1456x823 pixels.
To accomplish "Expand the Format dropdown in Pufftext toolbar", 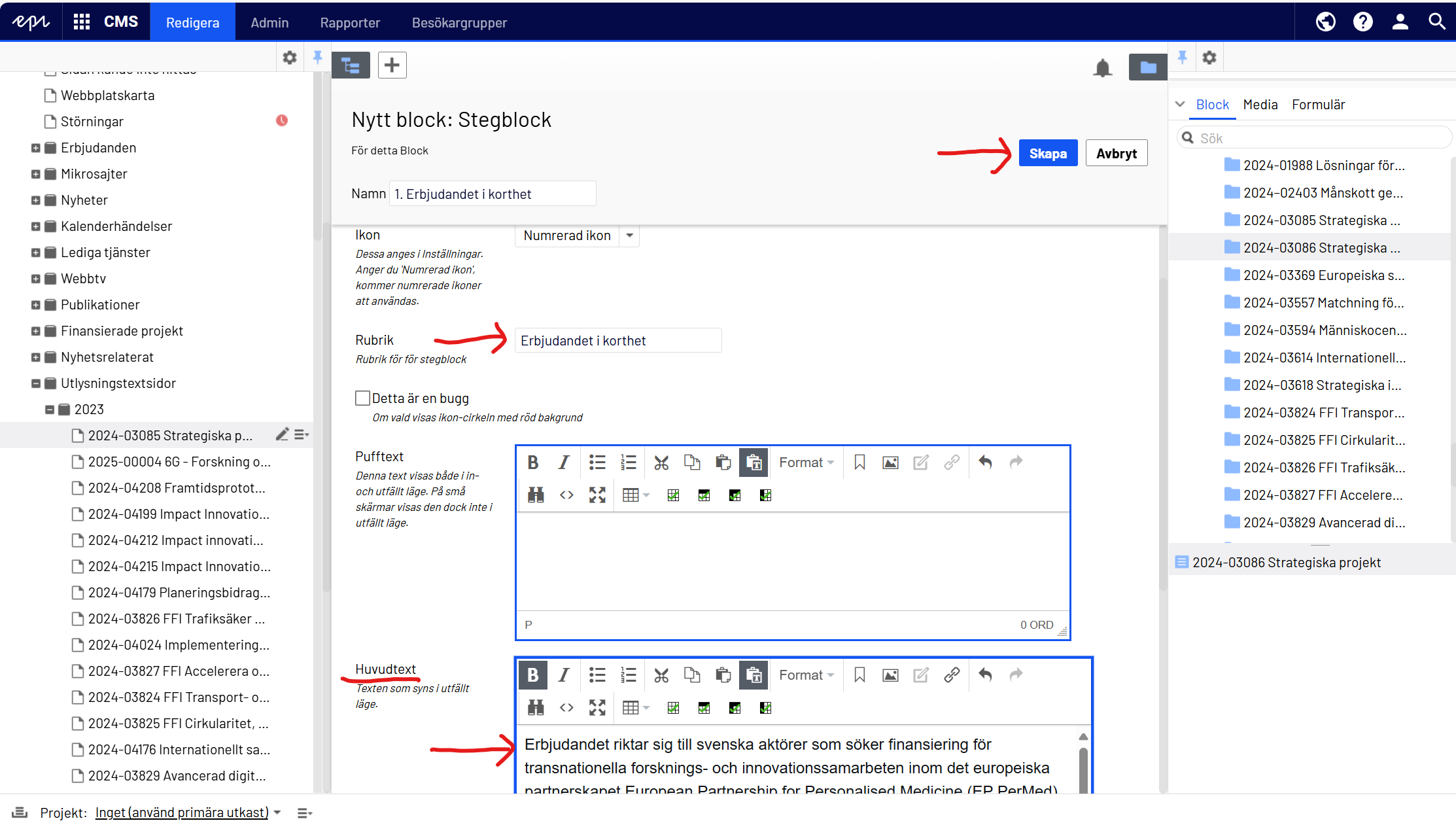I will (806, 461).
